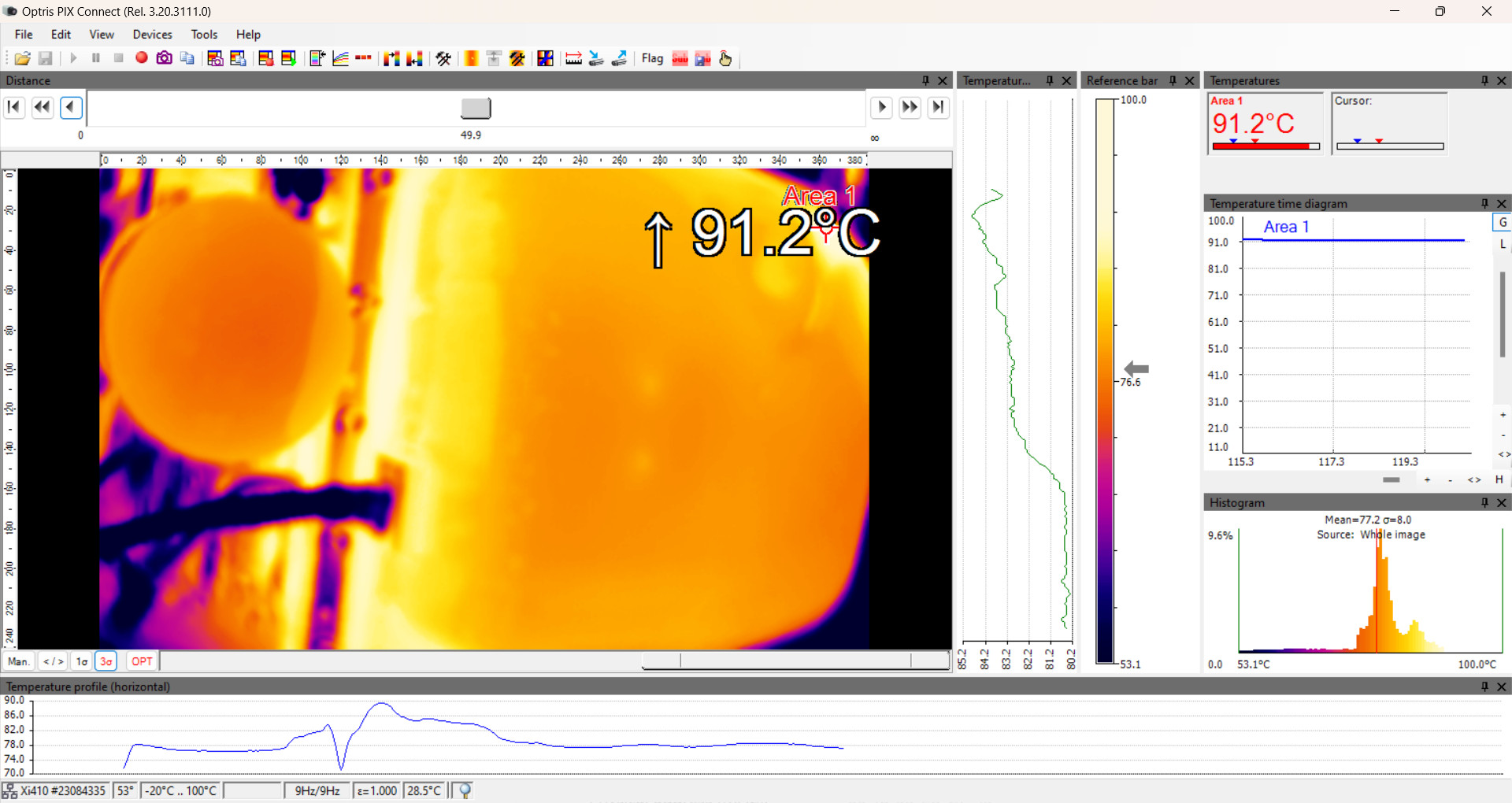Enable 1σ palette scaling
This screenshot has height=803, width=1512.
81,661
